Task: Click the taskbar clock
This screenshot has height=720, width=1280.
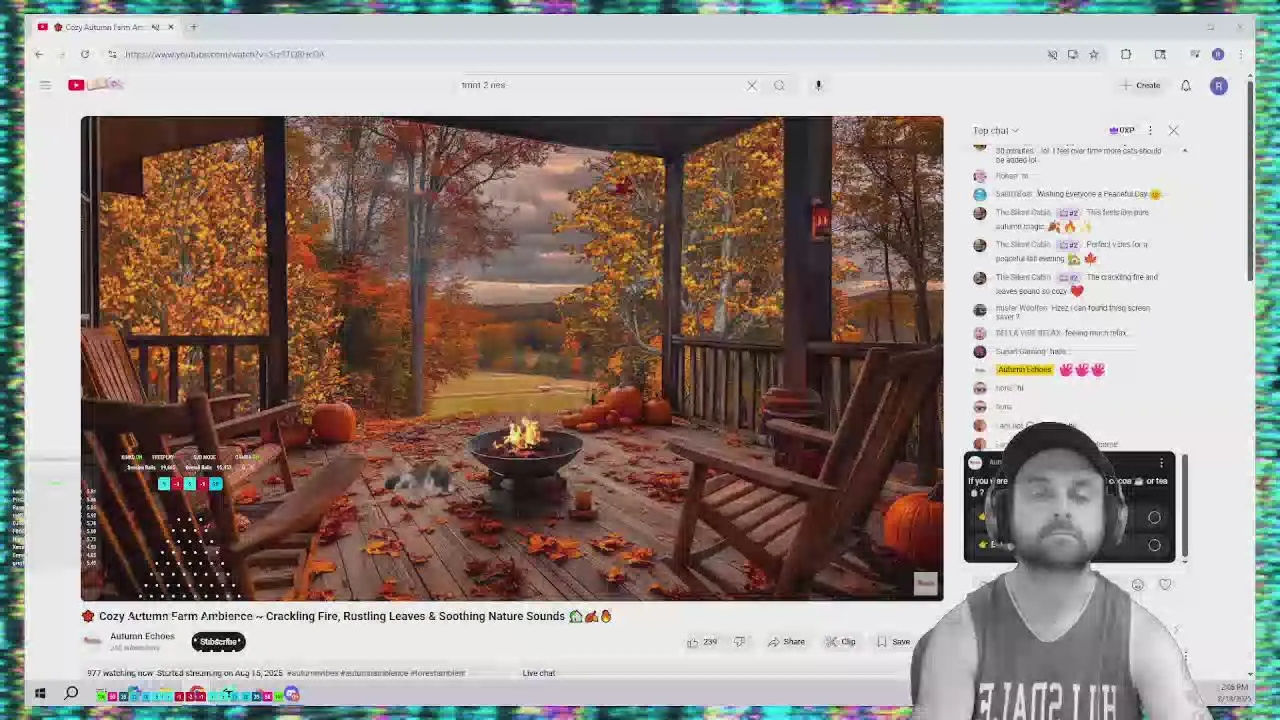Action: click(1233, 692)
